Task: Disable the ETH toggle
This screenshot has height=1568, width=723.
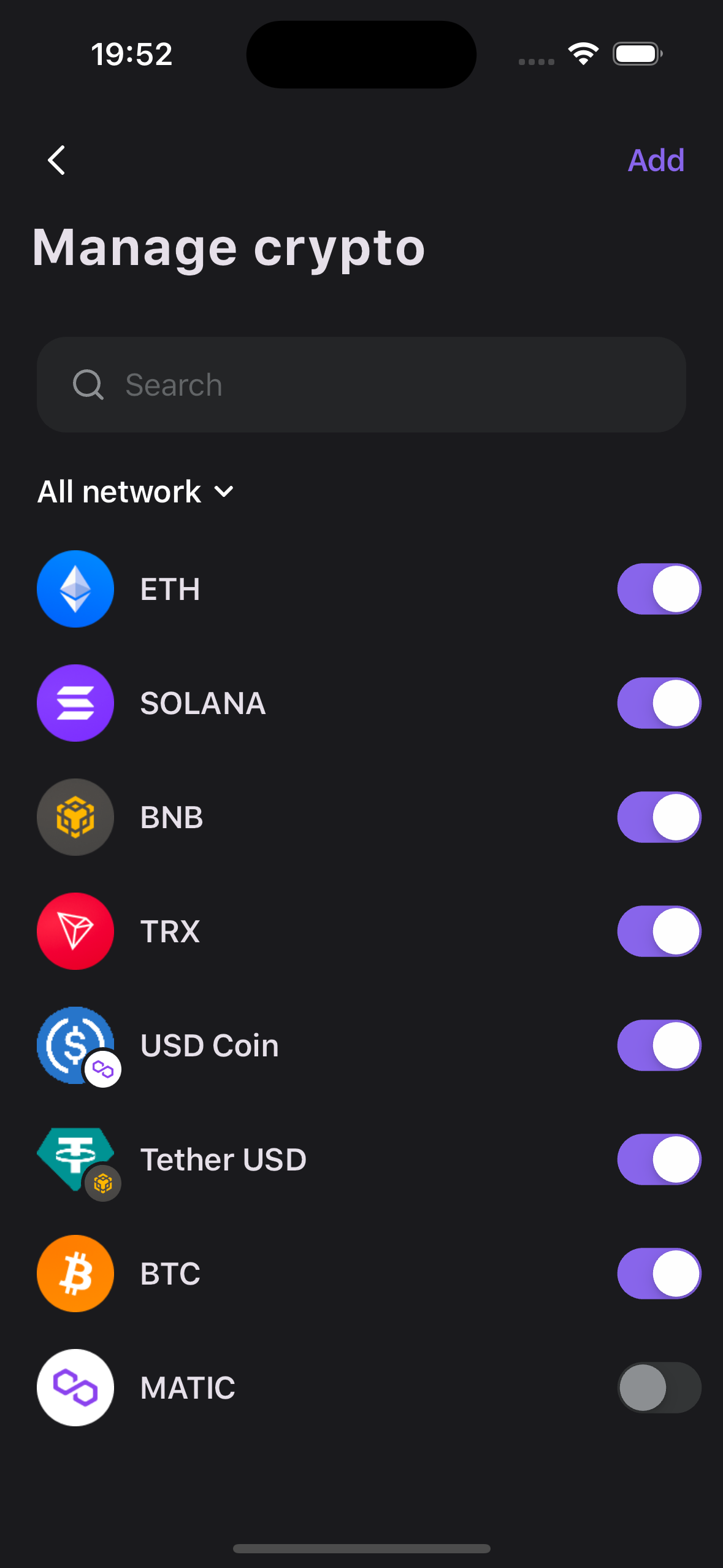Action: [x=659, y=589]
